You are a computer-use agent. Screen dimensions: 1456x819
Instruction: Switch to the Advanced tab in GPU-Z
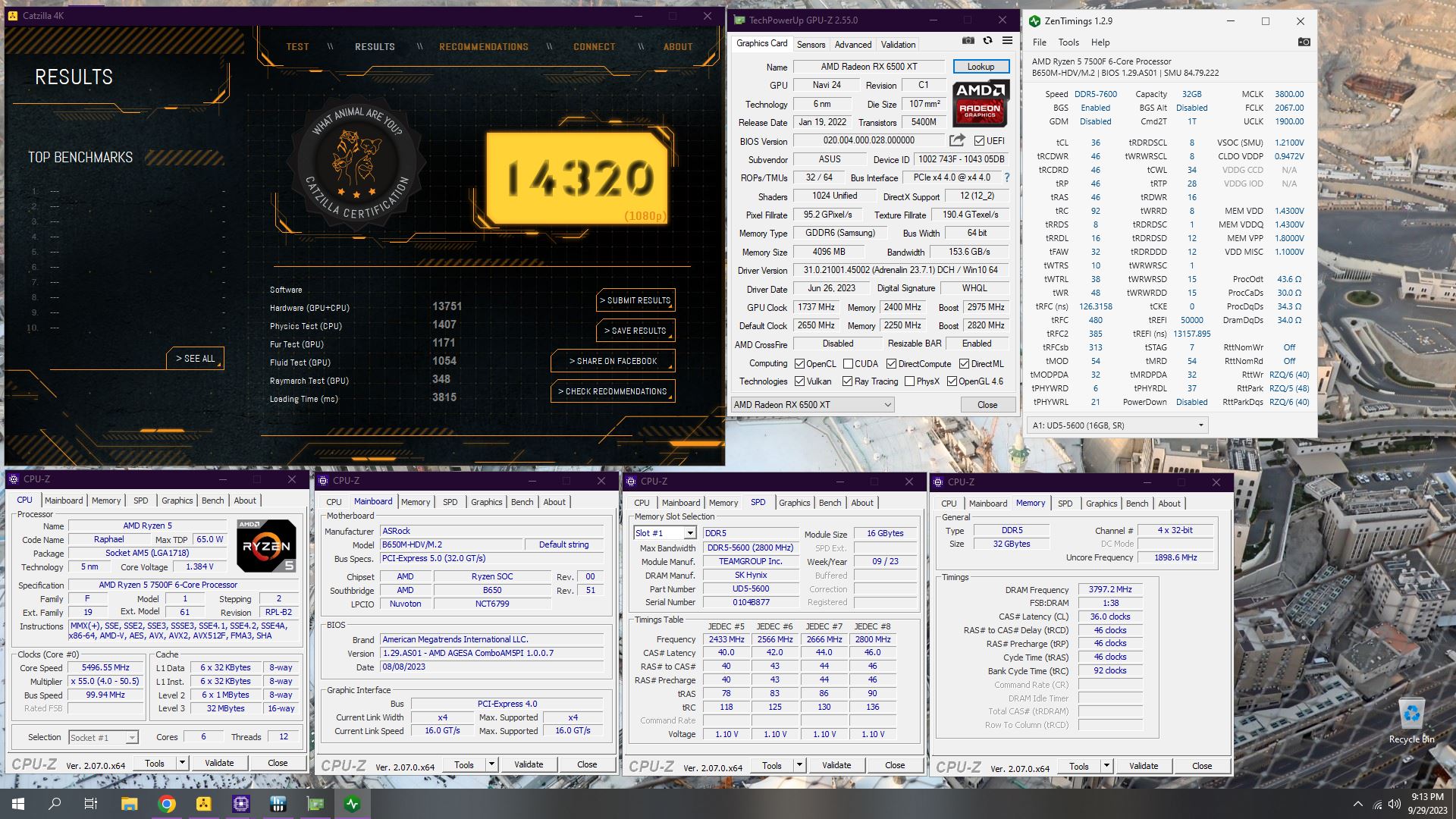(853, 45)
